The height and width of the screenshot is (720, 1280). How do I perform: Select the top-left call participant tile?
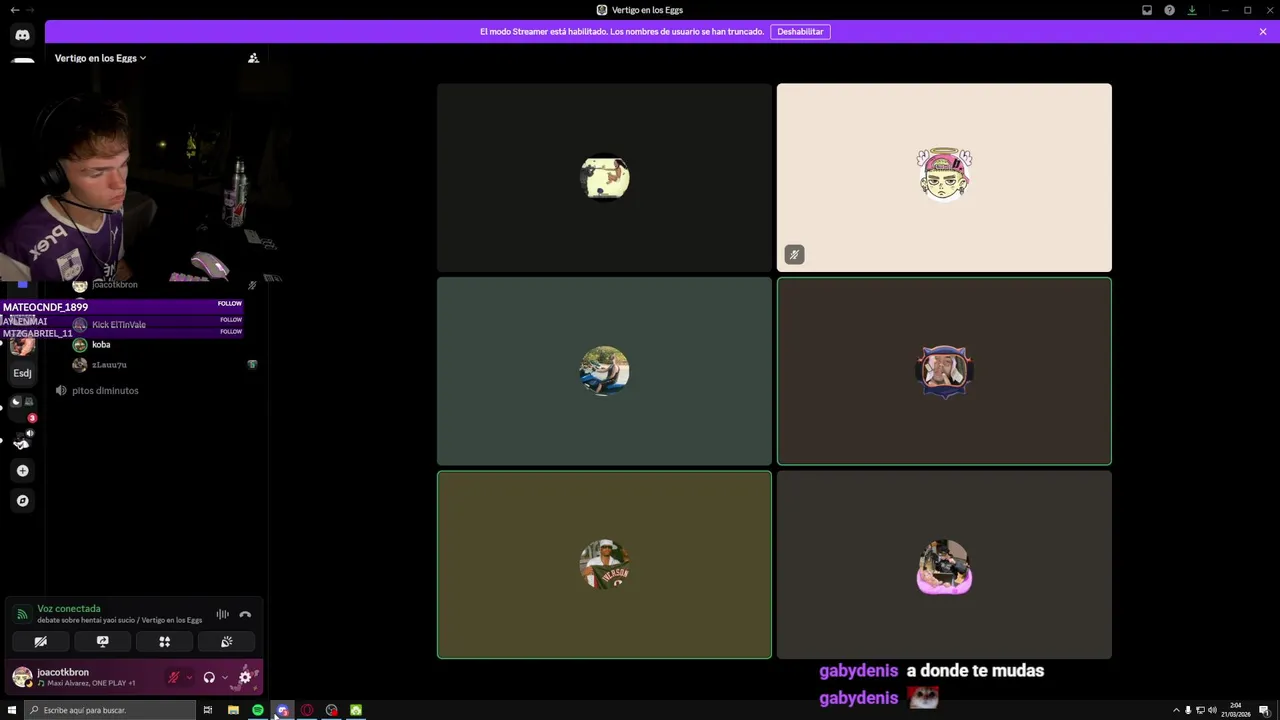[x=604, y=177]
